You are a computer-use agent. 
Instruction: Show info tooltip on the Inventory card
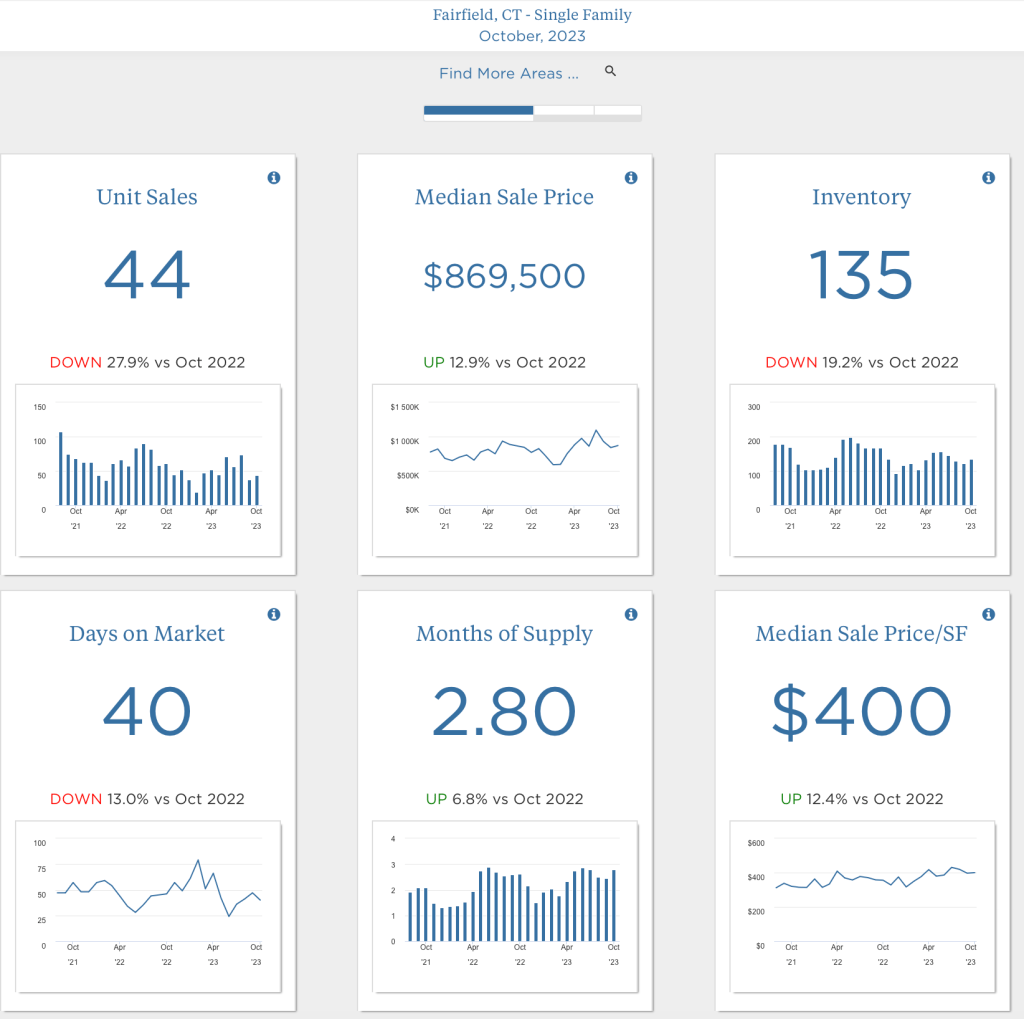coord(988,178)
